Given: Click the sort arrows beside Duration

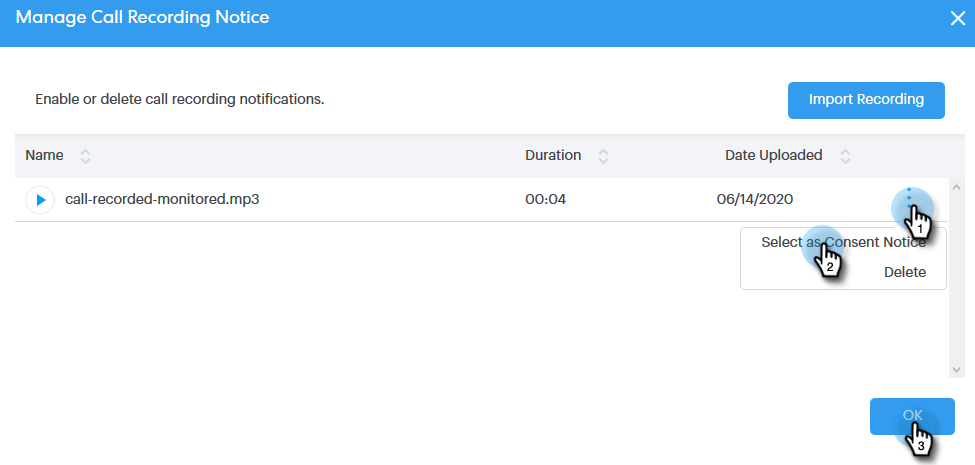Looking at the screenshot, I should click(x=603, y=156).
